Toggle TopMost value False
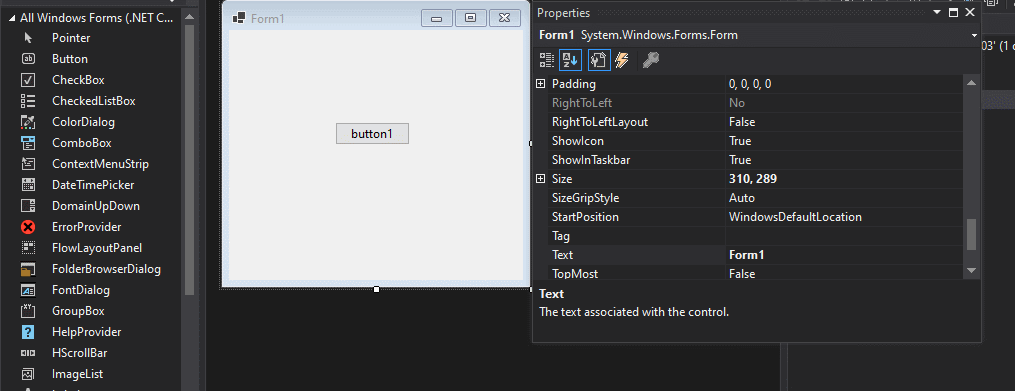The height and width of the screenshot is (391, 1015). pyautogui.click(x=742, y=274)
